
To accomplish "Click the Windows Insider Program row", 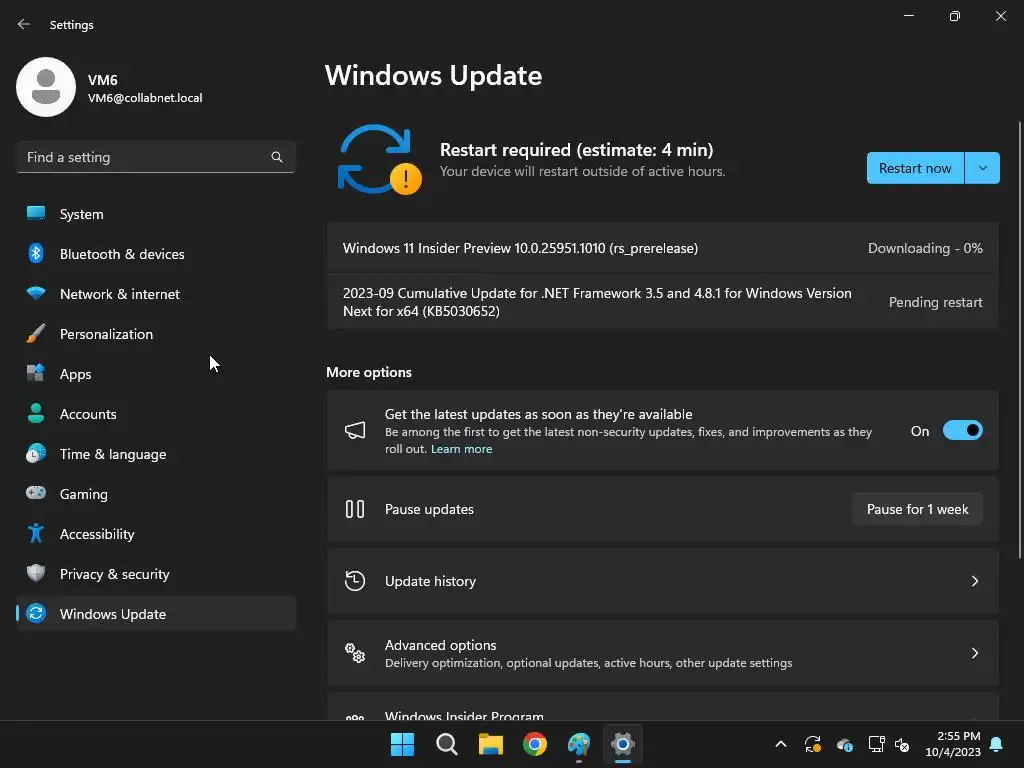I will (663, 707).
